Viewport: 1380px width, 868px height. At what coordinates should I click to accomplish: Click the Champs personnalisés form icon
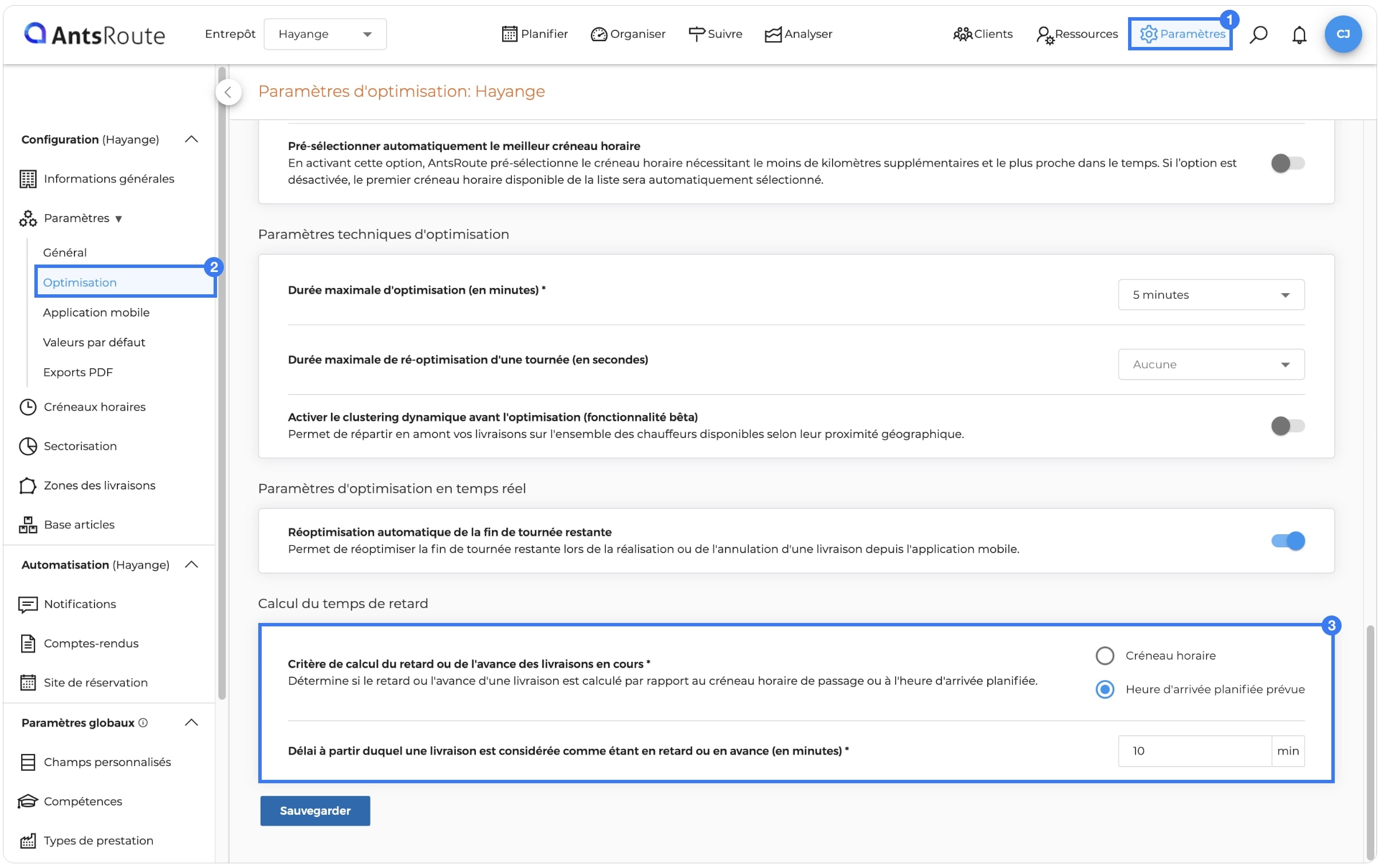click(27, 762)
